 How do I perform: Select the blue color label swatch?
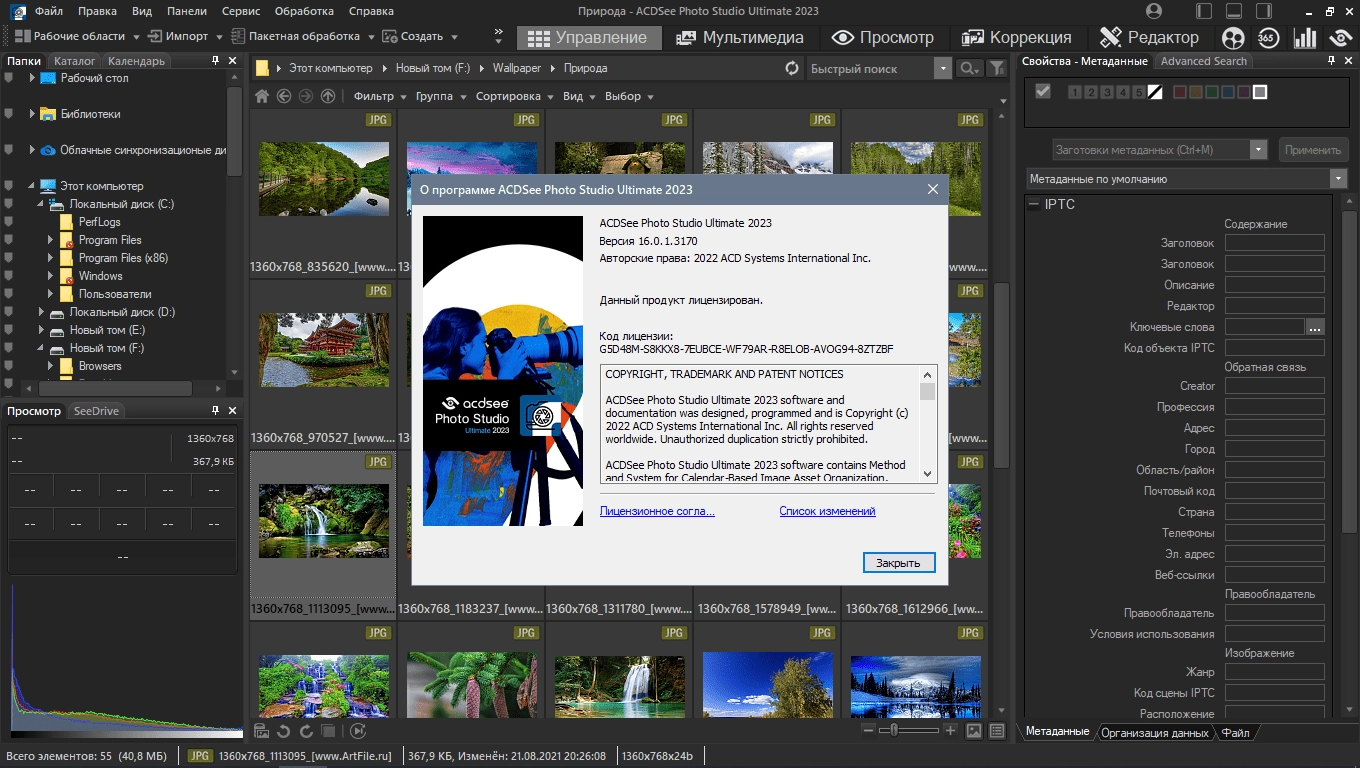pyautogui.click(x=1228, y=92)
